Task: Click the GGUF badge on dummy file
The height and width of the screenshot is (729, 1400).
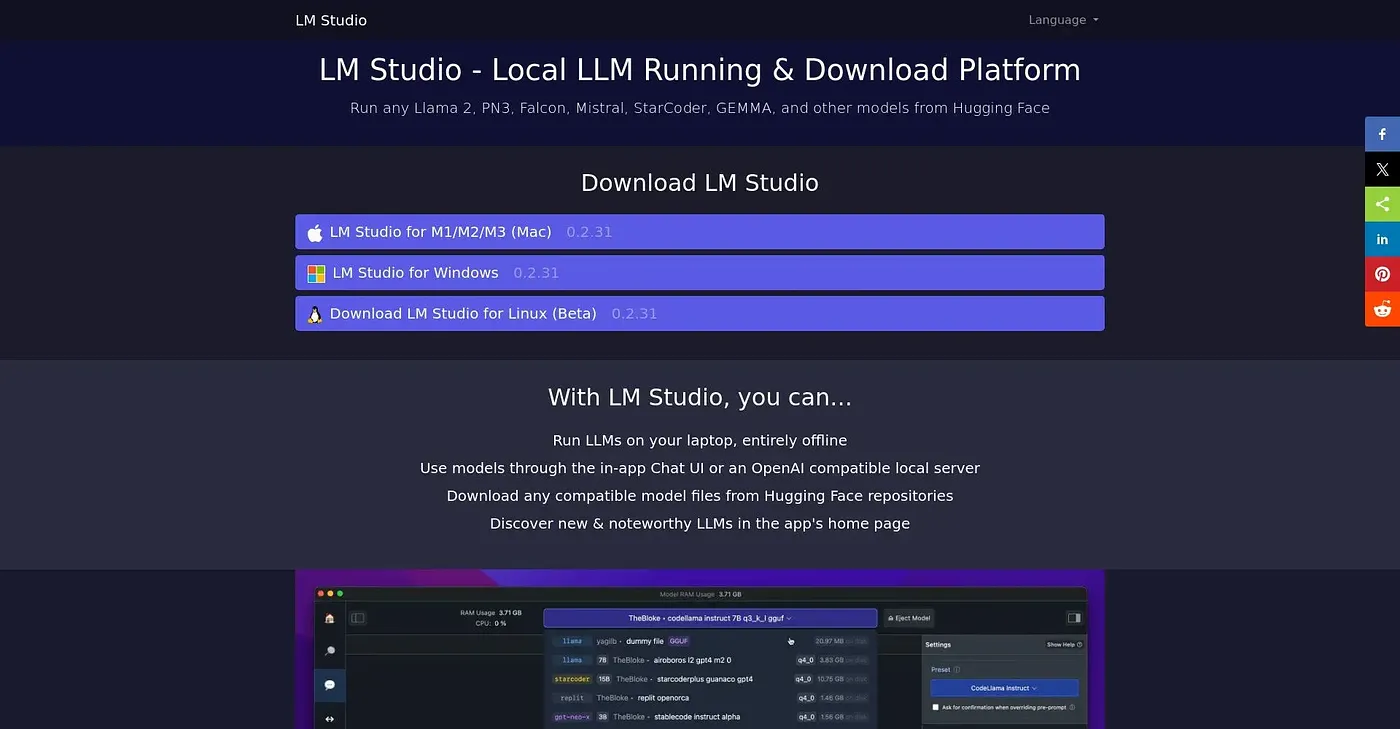Action: [x=679, y=641]
